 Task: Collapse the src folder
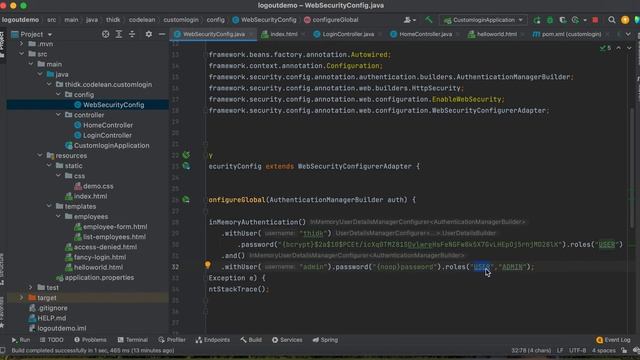coord(22,54)
